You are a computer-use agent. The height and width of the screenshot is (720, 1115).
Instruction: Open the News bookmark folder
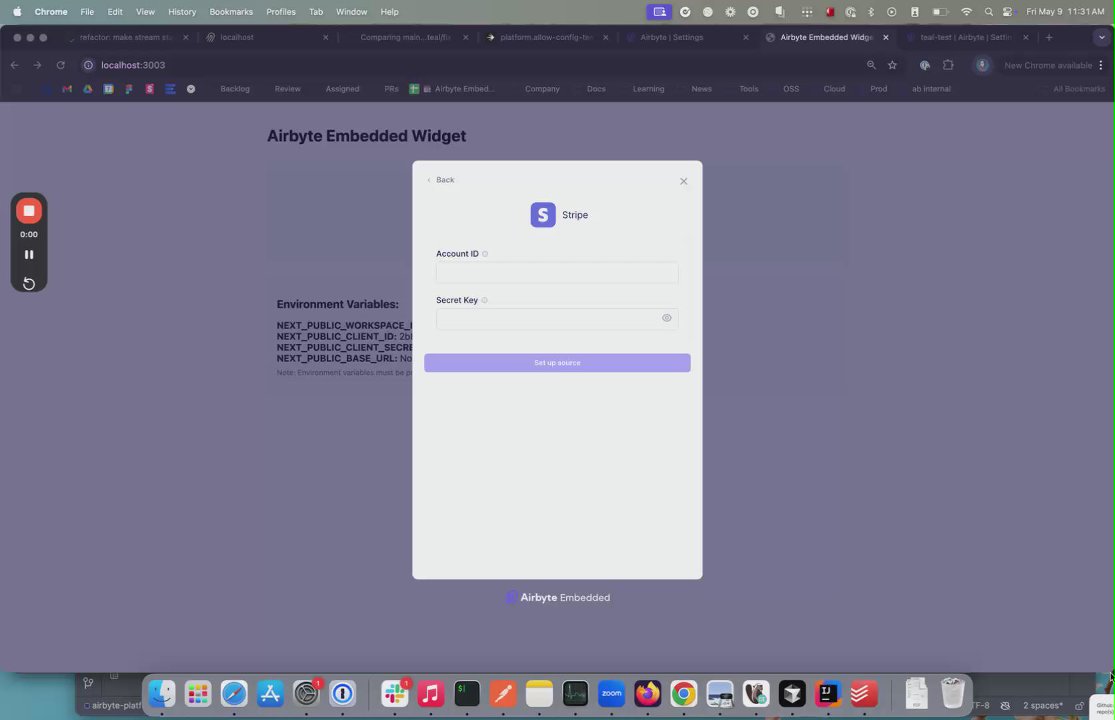pos(701,89)
